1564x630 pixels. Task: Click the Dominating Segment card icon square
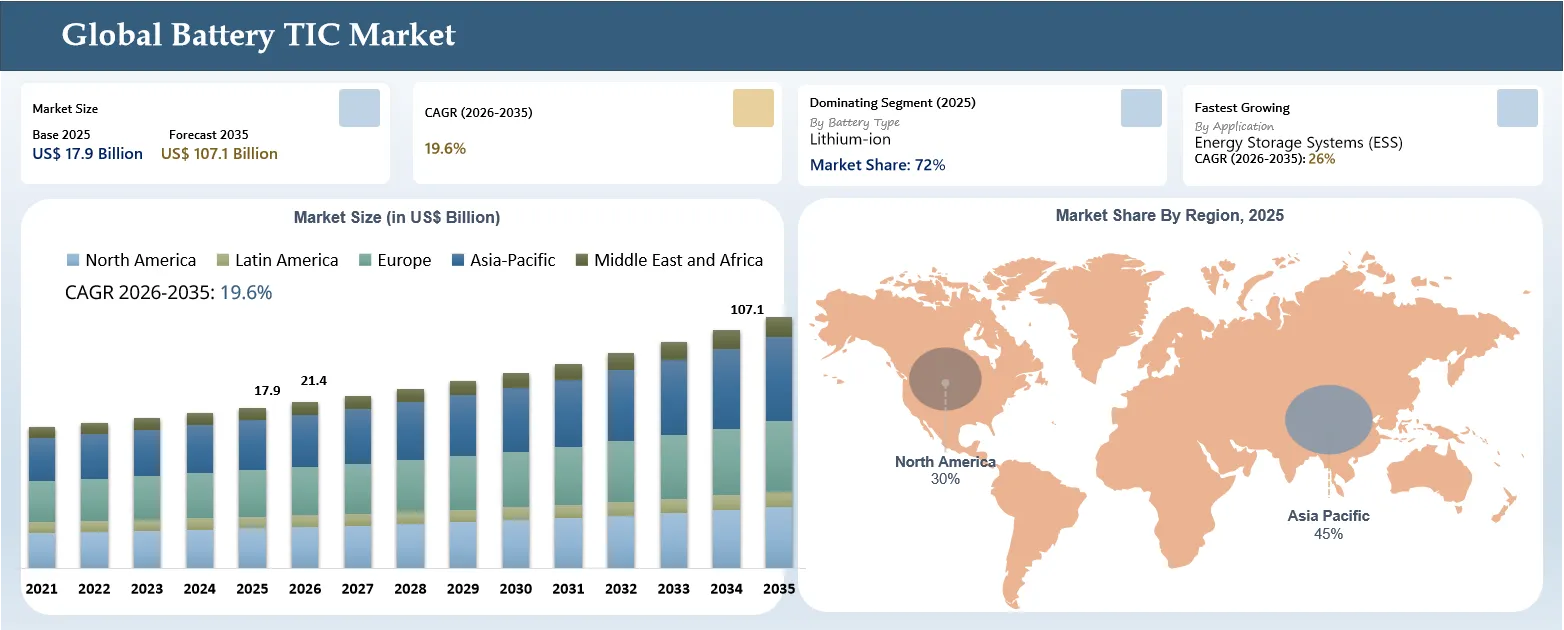[1141, 108]
